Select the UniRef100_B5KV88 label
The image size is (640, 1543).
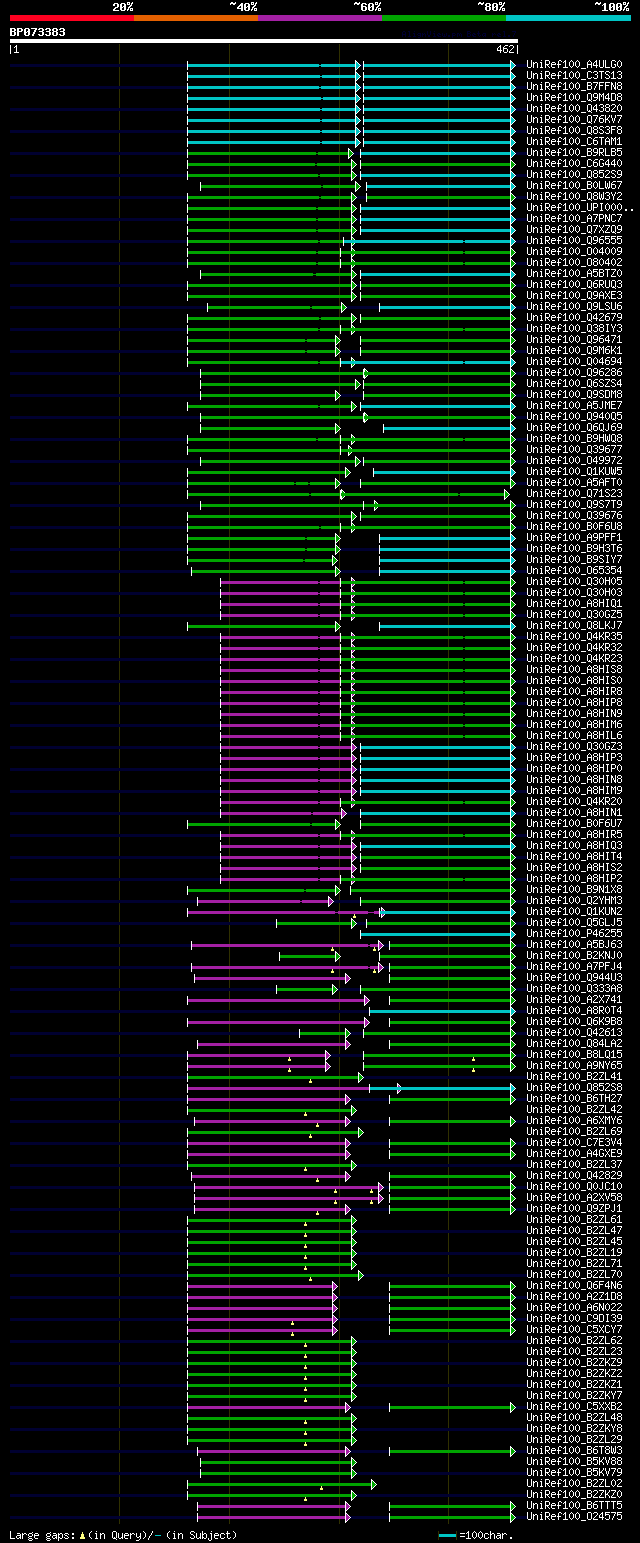coord(574,1461)
